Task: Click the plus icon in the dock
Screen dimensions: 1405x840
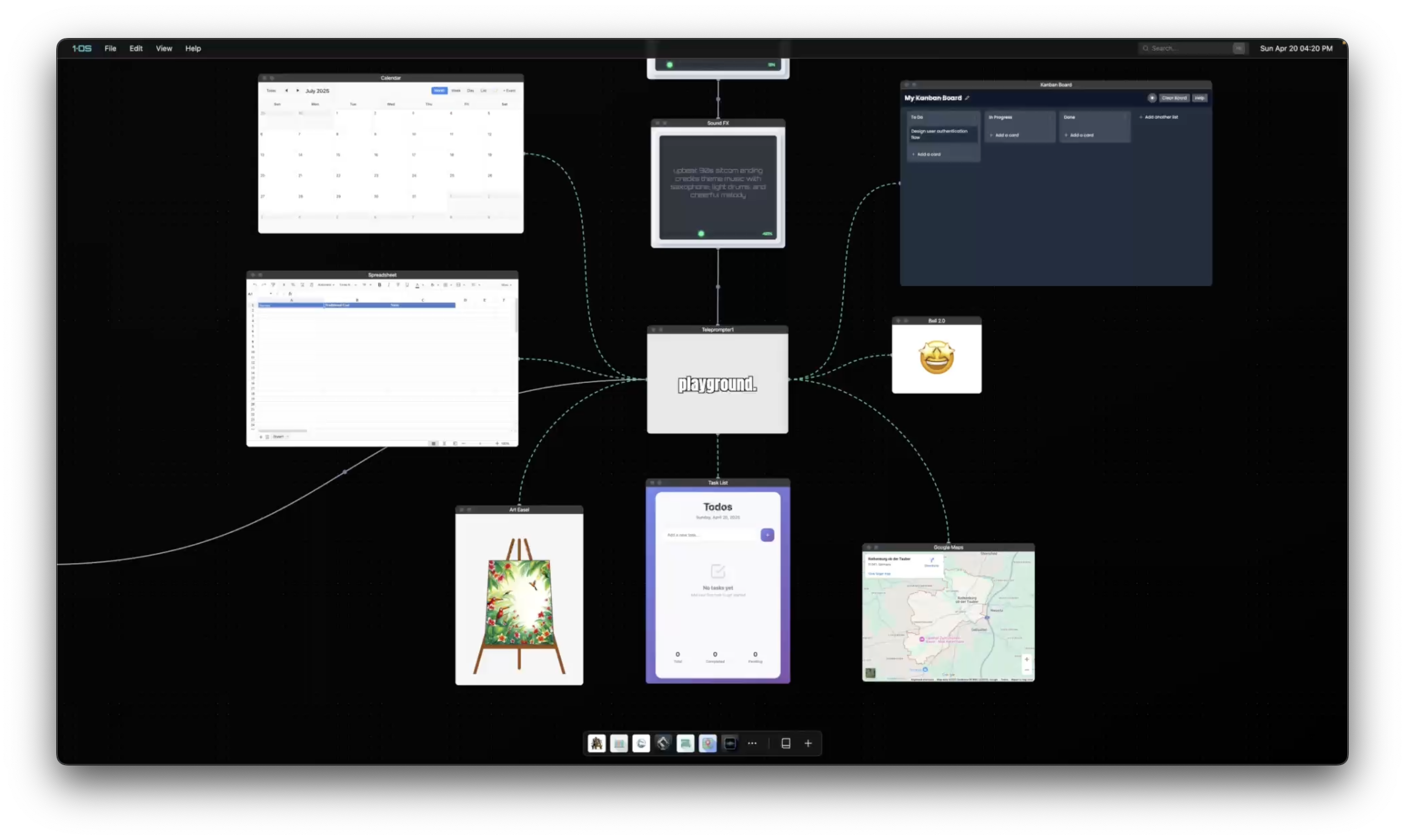Action: 808,743
